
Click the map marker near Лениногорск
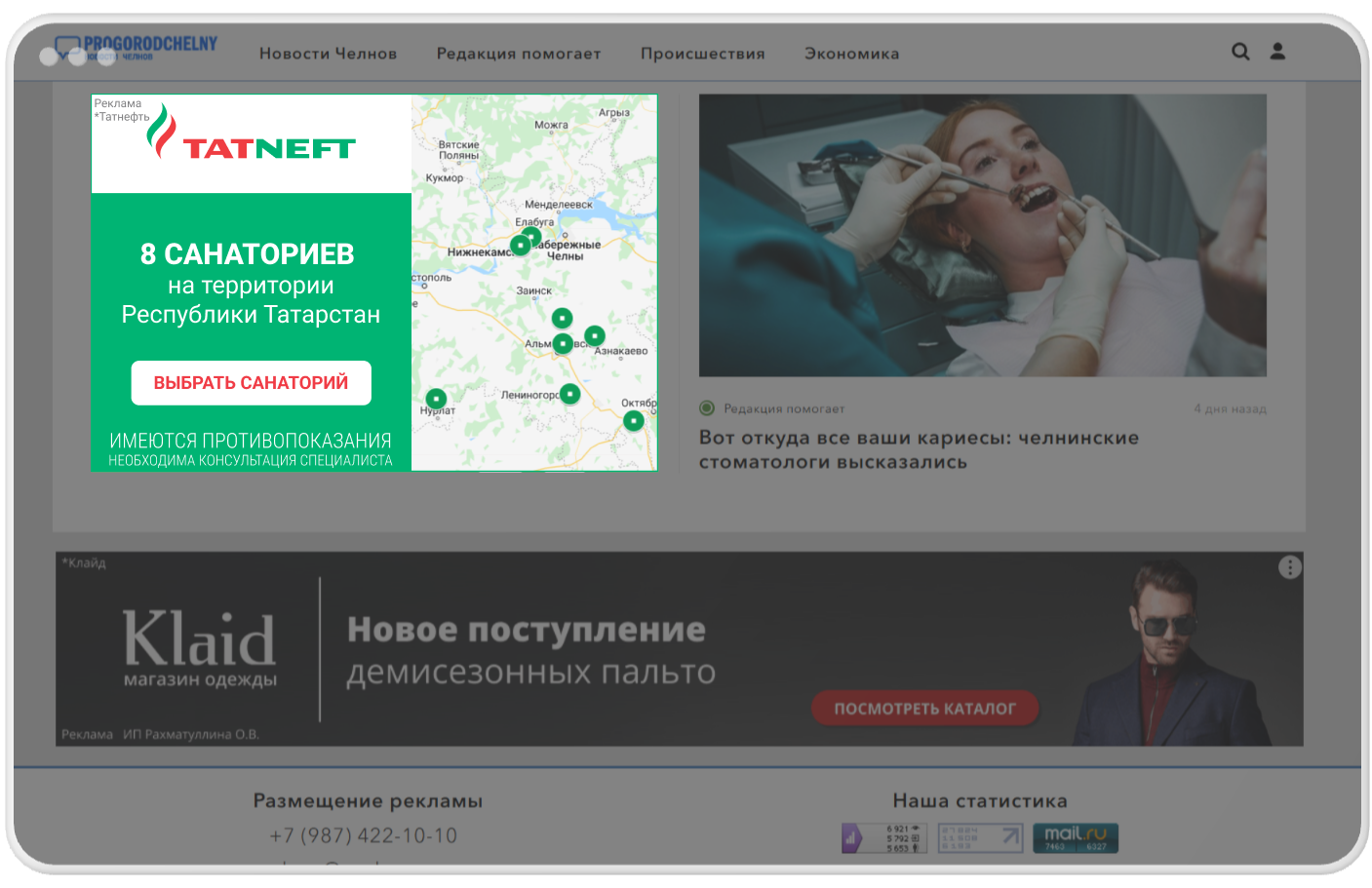570,394
